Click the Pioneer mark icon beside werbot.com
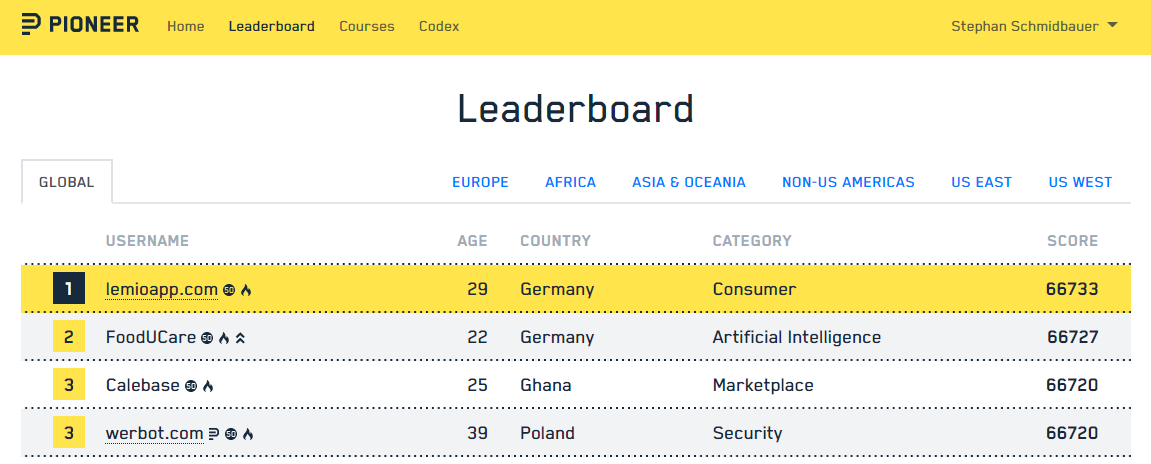This screenshot has height=464, width=1151. (214, 435)
